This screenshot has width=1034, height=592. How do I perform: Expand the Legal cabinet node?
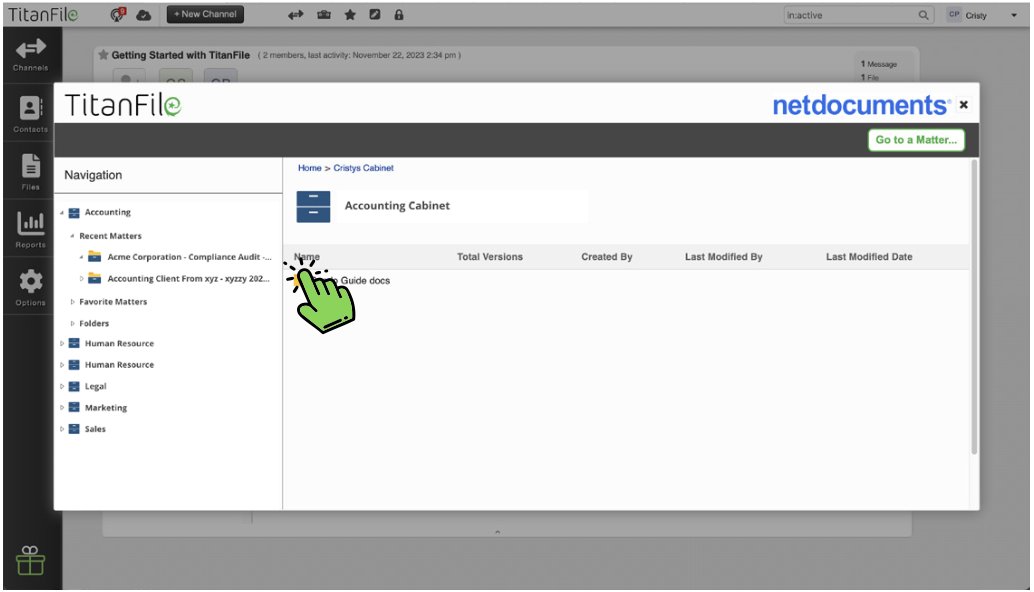tap(62, 386)
